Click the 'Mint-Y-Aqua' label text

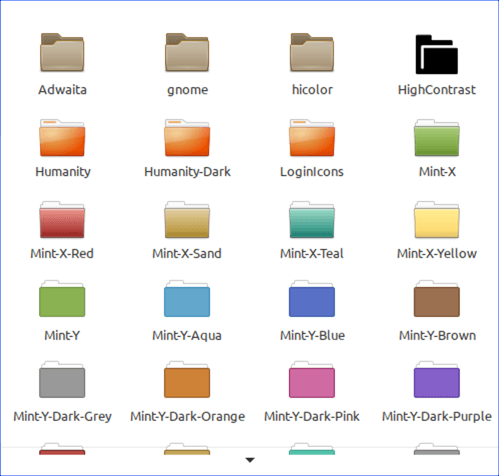(187, 336)
